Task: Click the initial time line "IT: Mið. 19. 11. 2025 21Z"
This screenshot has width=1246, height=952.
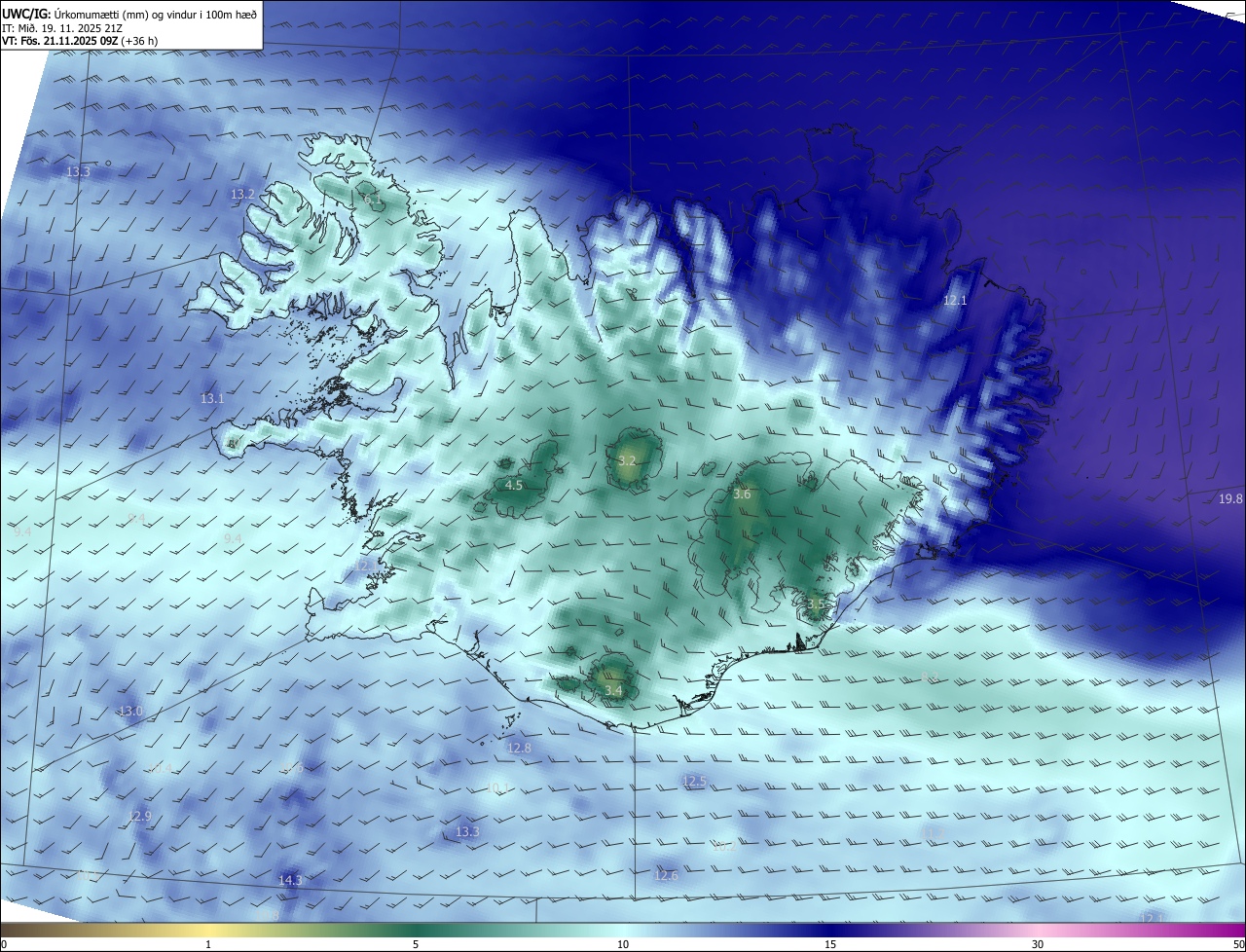Action: click(62, 28)
